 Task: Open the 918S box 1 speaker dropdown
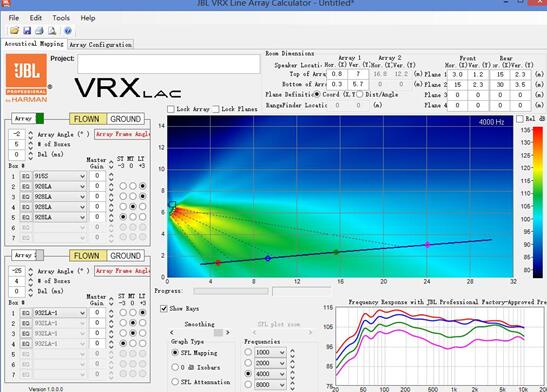click(60, 176)
